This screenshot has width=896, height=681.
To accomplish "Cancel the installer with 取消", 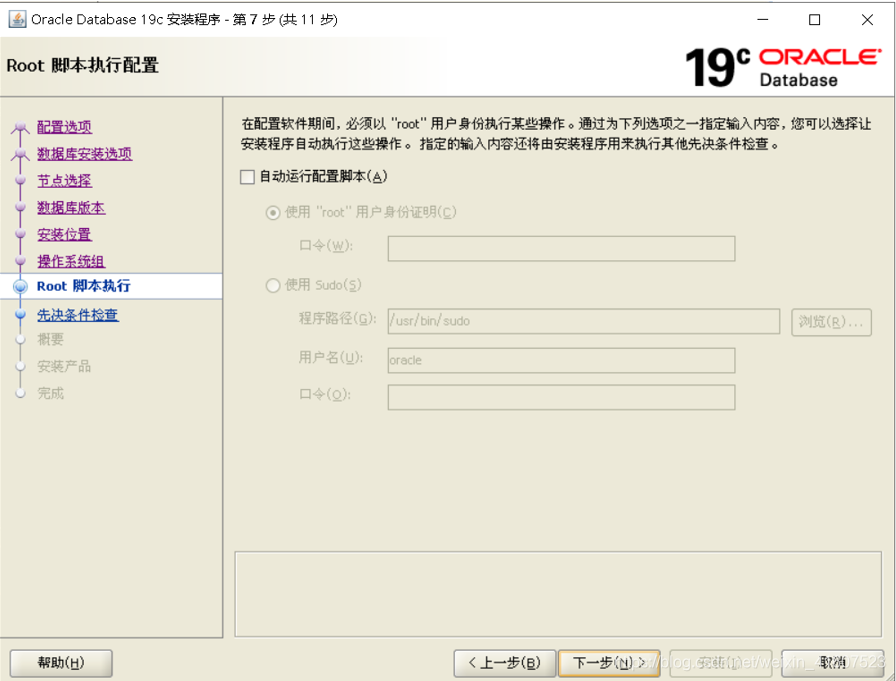I will click(833, 663).
